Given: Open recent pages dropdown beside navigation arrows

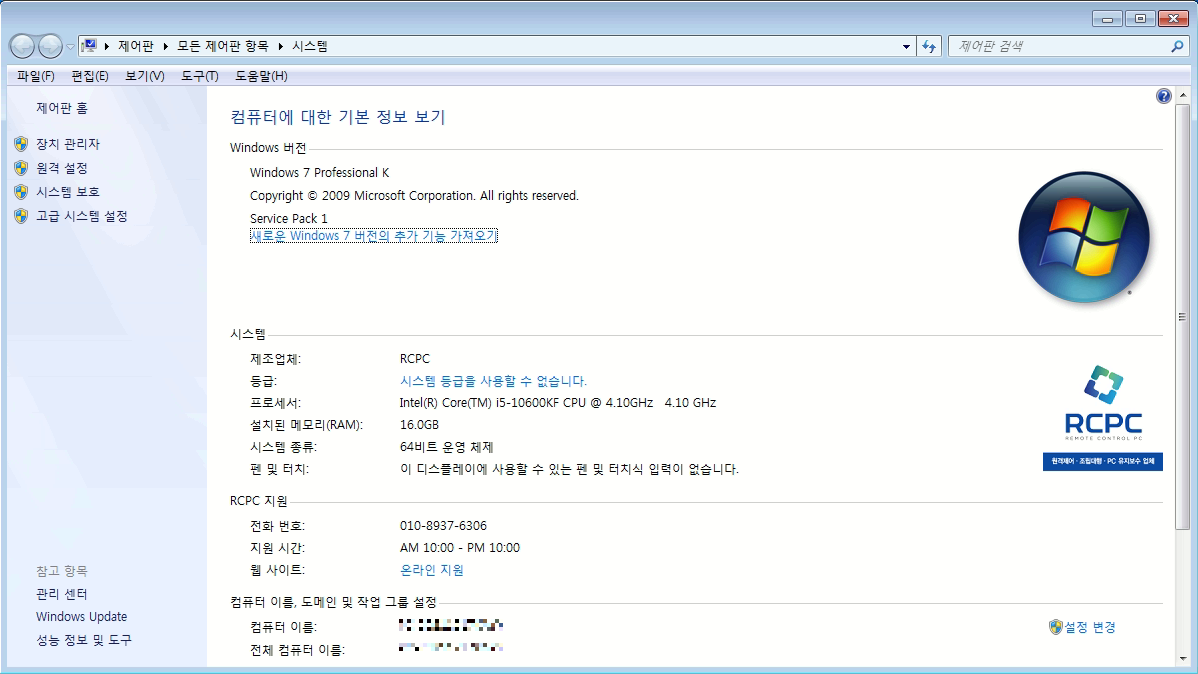Looking at the screenshot, I should click(70, 47).
